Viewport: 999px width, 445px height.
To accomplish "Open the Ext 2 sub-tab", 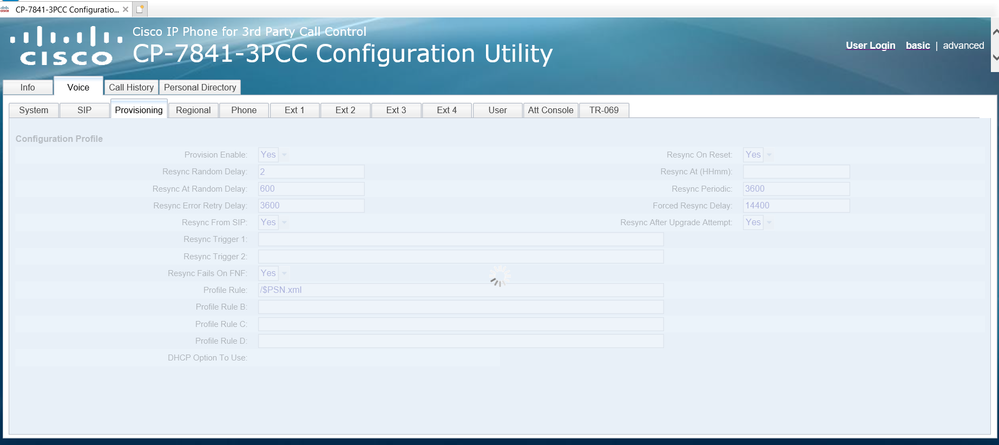I will (345, 110).
